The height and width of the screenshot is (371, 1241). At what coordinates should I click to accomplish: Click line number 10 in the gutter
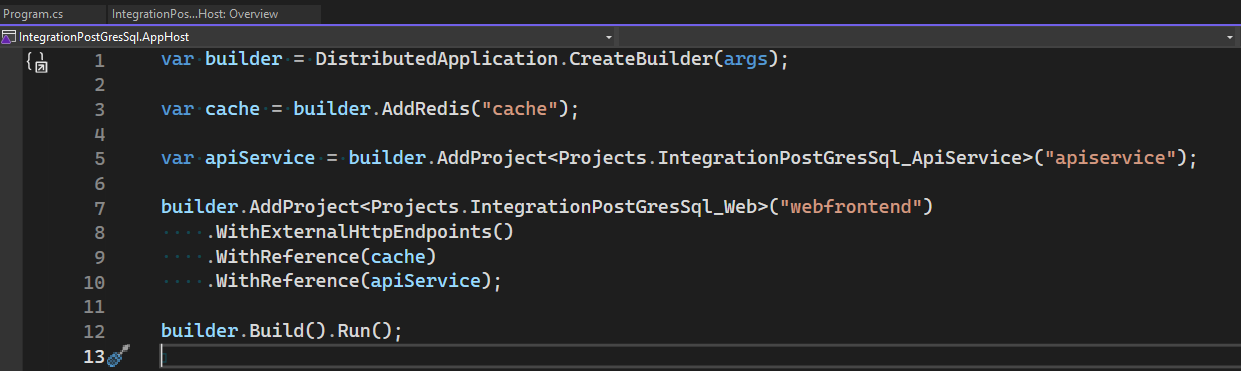pos(94,282)
